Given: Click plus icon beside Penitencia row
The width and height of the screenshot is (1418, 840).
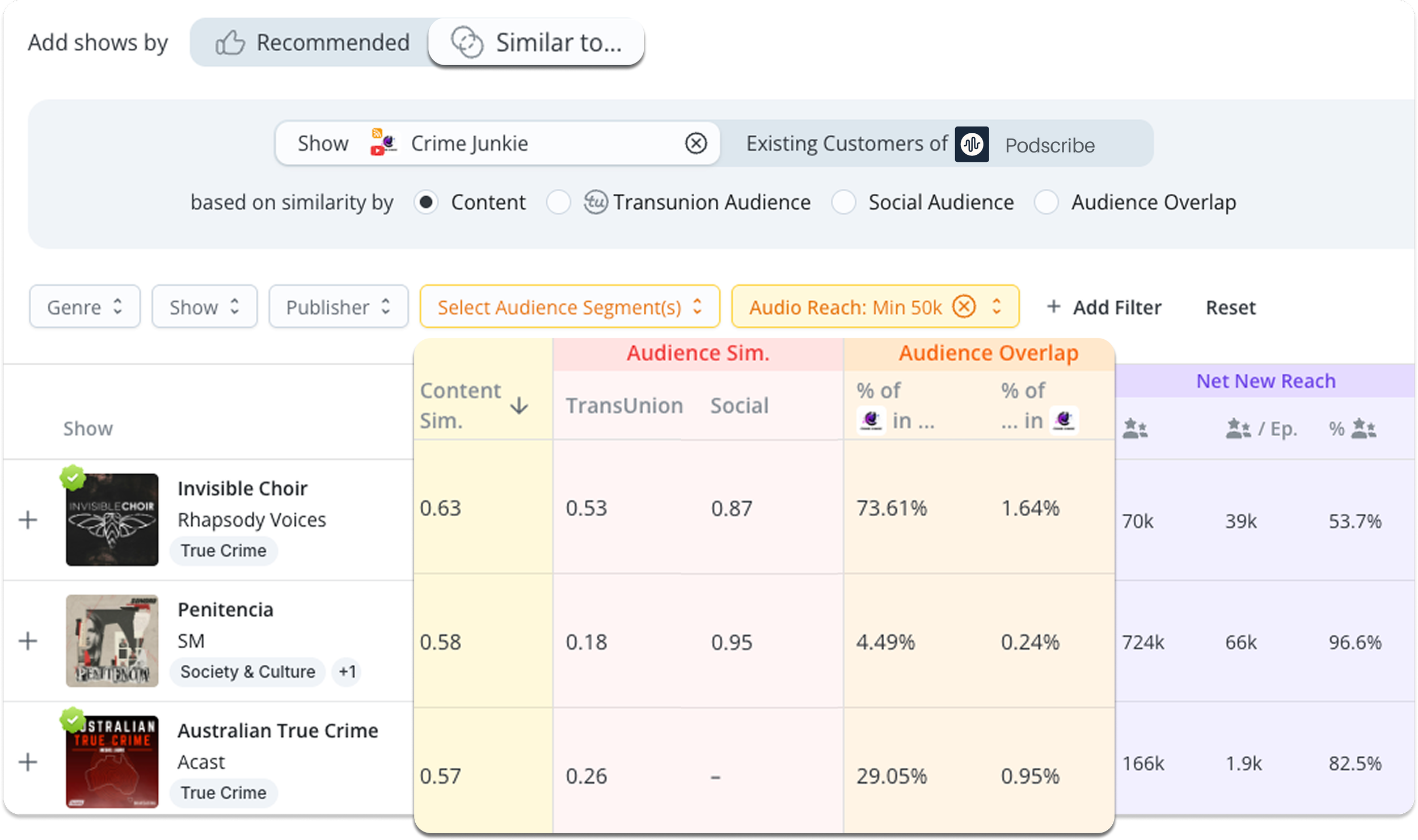Looking at the screenshot, I should (x=28, y=641).
